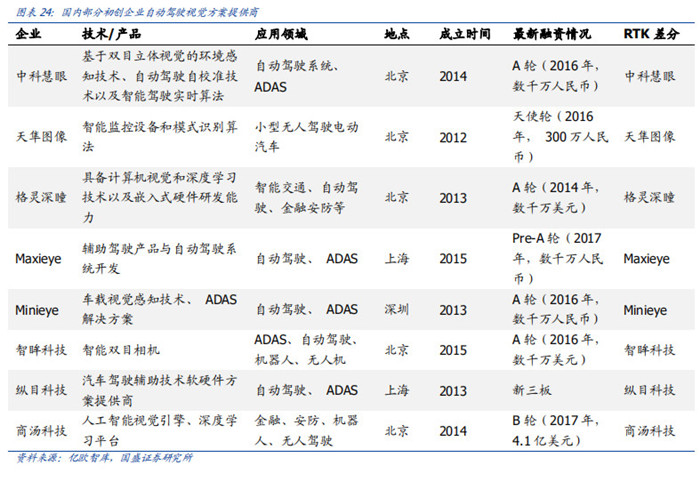
Task: Click the 新三板 financing cell
Action: [x=532, y=390]
